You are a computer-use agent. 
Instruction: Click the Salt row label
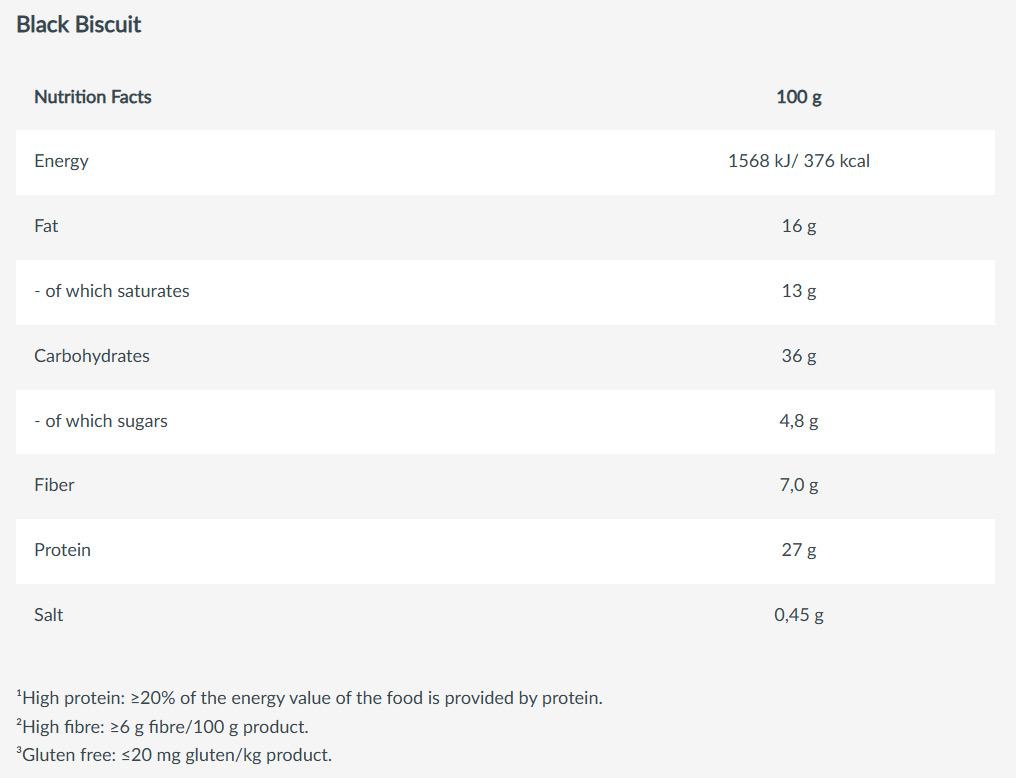(x=48, y=615)
